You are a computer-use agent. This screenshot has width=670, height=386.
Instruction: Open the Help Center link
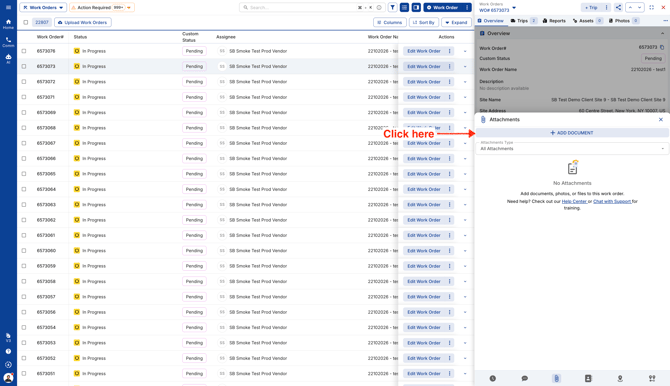click(574, 201)
